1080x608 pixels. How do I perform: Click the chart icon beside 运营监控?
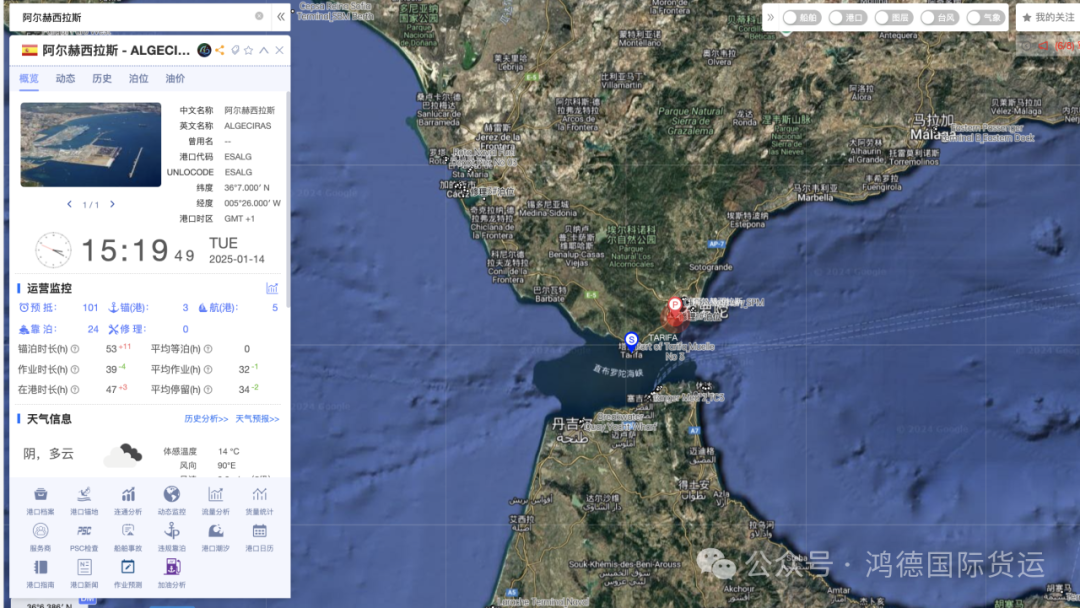click(272, 288)
